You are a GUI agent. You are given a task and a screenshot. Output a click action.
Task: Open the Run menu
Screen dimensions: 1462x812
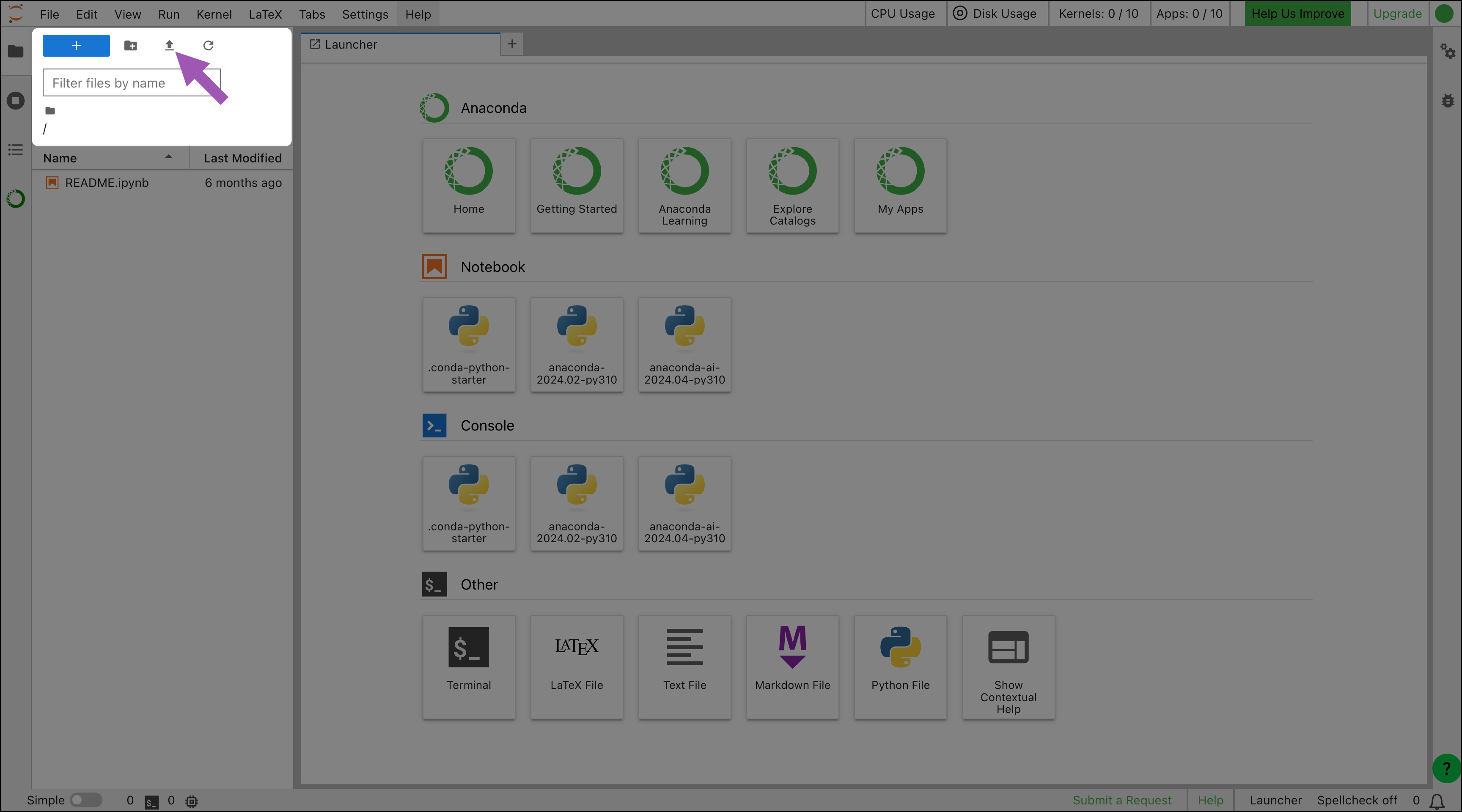tap(168, 14)
